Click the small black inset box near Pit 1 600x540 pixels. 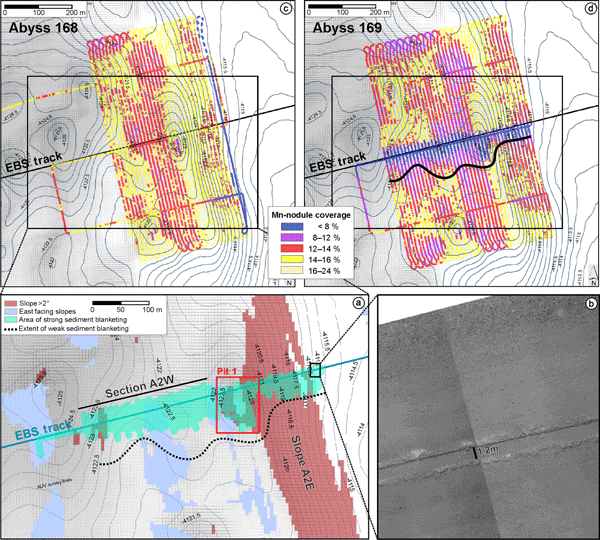coord(316,371)
